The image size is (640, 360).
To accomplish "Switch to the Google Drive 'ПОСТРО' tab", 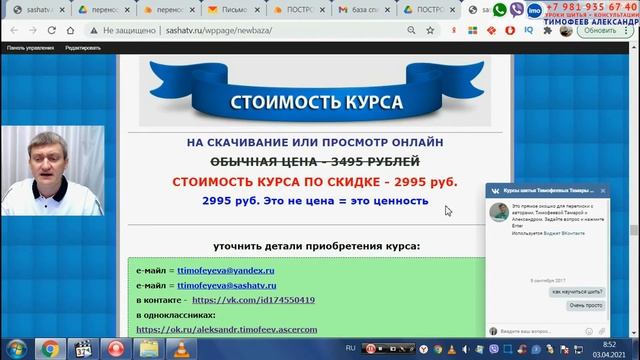I will (x=429, y=10).
